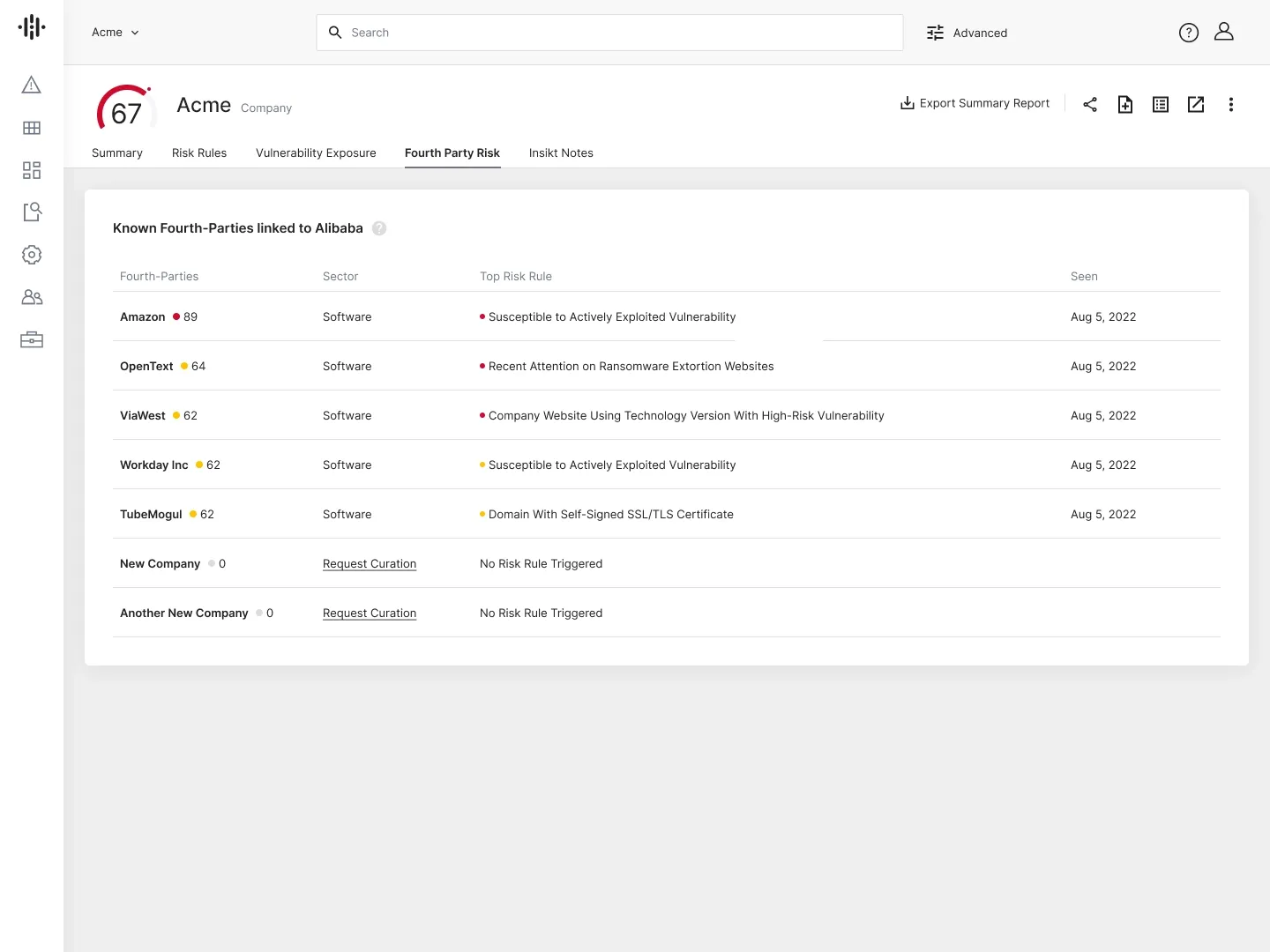Click the share icon

(1090, 104)
